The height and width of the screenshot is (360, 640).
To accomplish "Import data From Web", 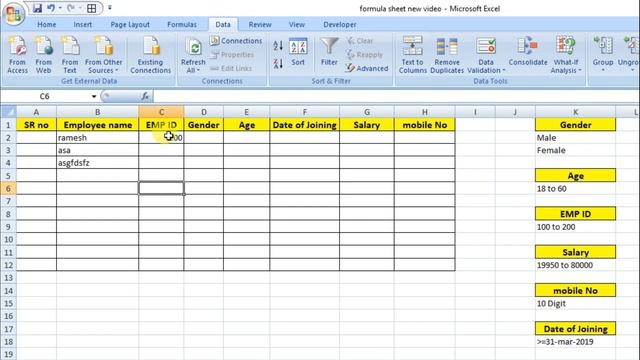I will 44,55.
